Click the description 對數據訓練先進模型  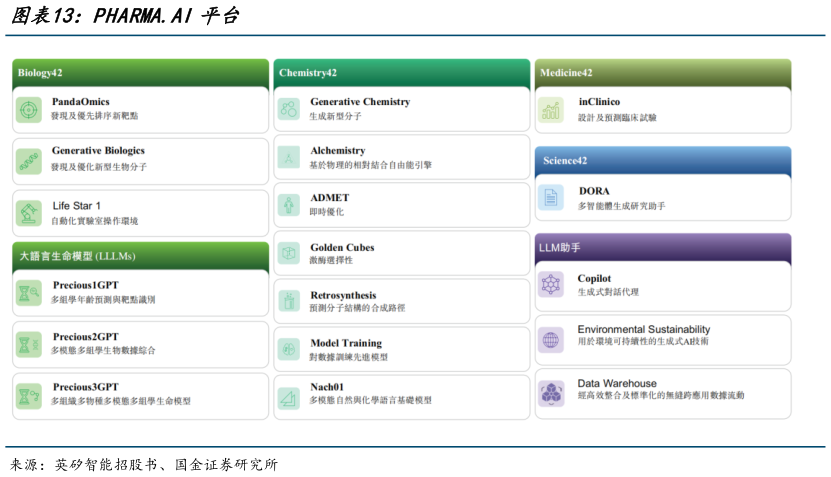tap(349, 357)
